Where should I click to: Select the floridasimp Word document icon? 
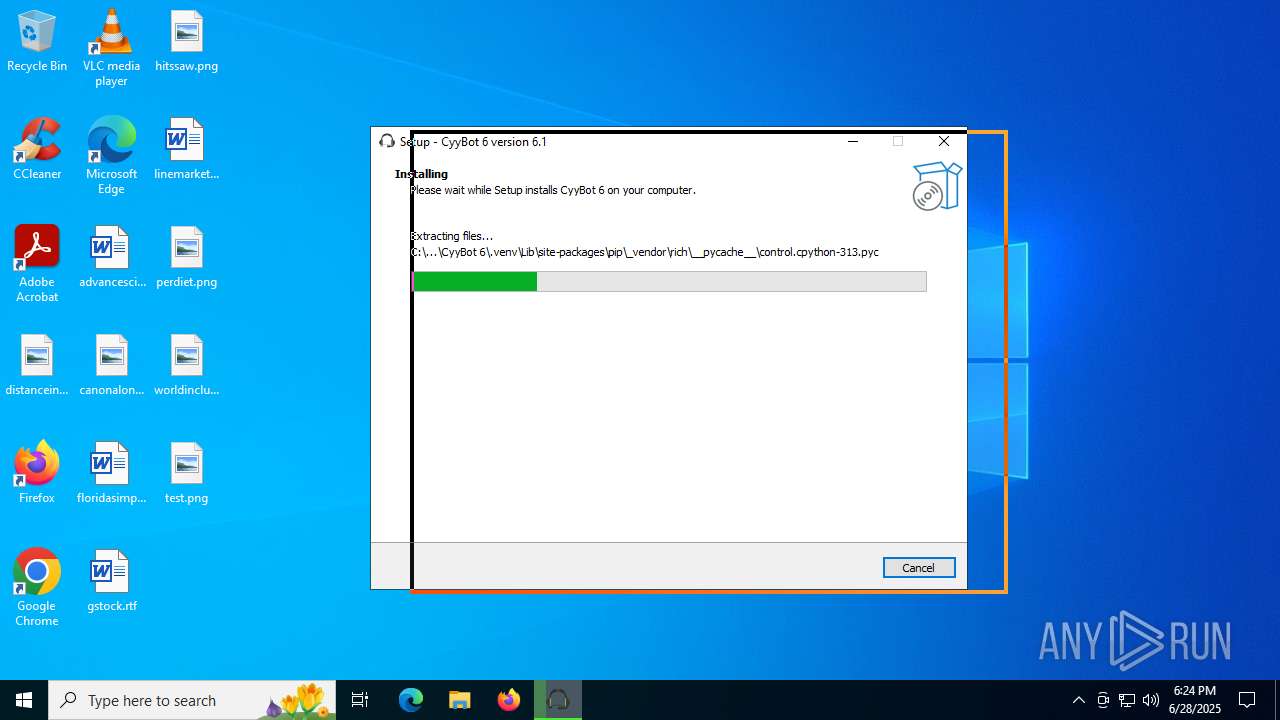coord(111,473)
